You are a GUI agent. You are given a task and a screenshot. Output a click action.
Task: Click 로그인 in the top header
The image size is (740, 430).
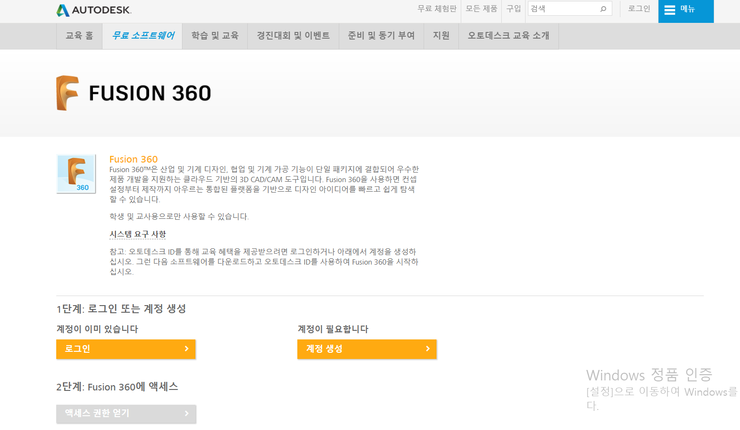coord(639,8)
